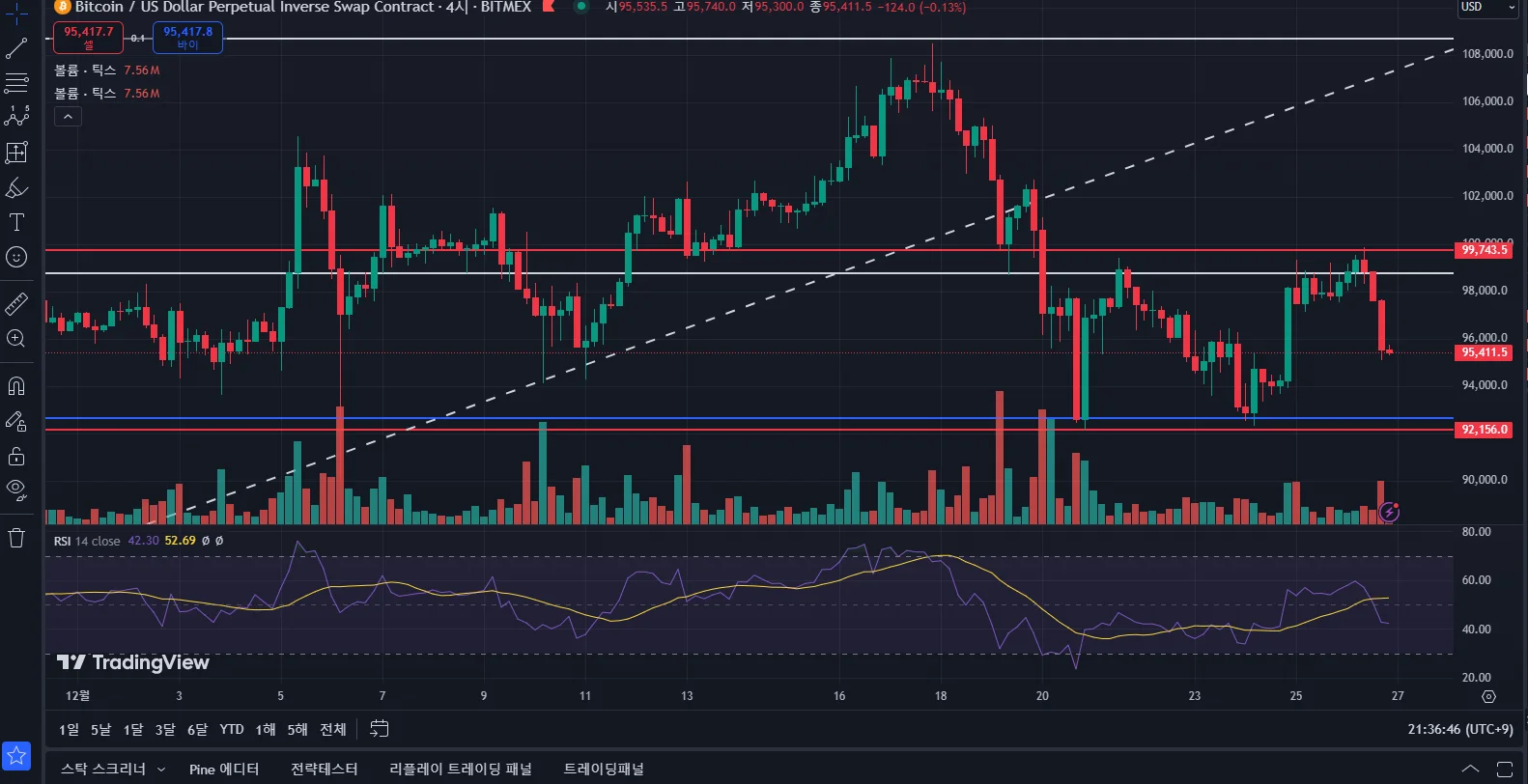
Task: Open the go-to-date calendar icon
Action: pos(380,729)
